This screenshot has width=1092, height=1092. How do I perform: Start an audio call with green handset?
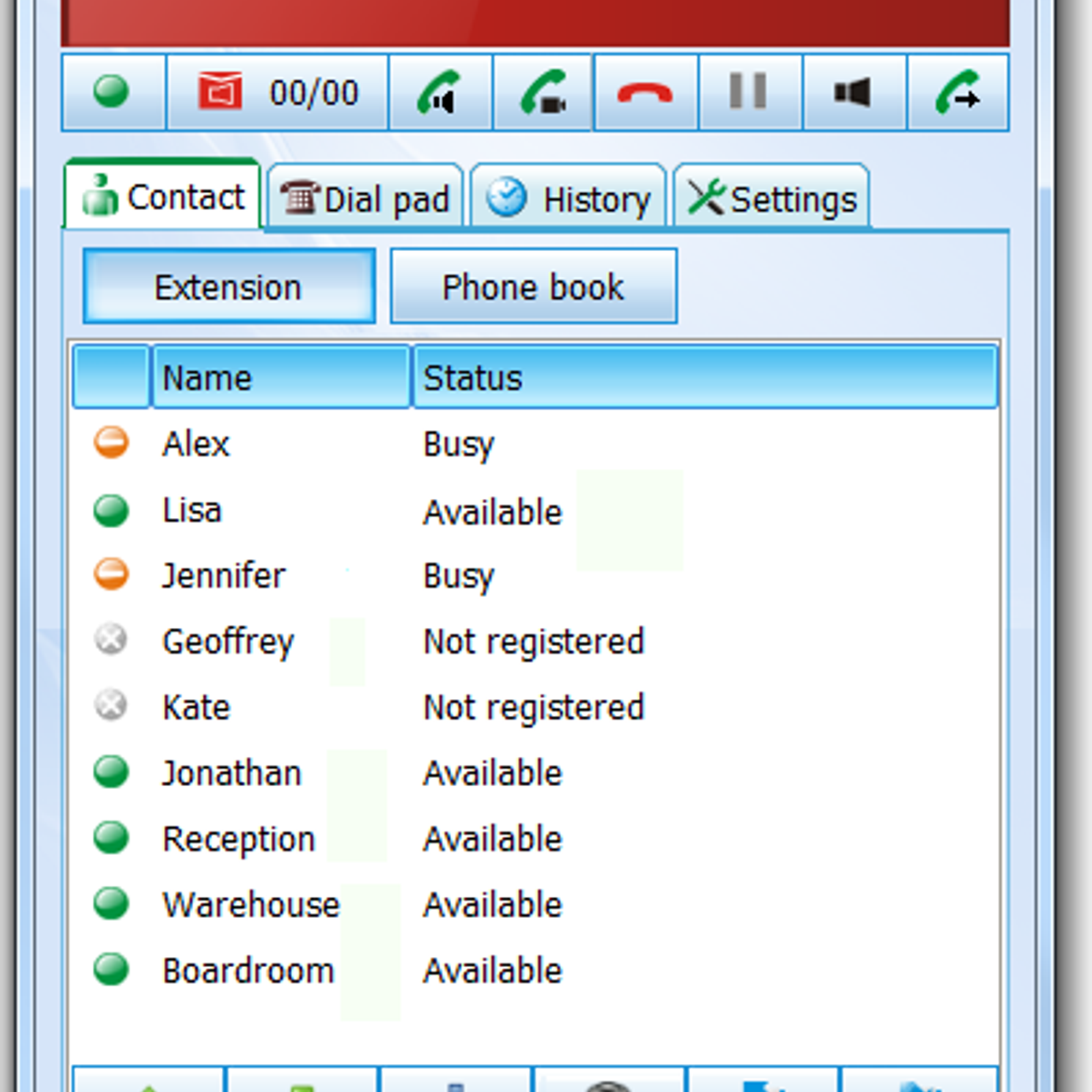[x=440, y=92]
